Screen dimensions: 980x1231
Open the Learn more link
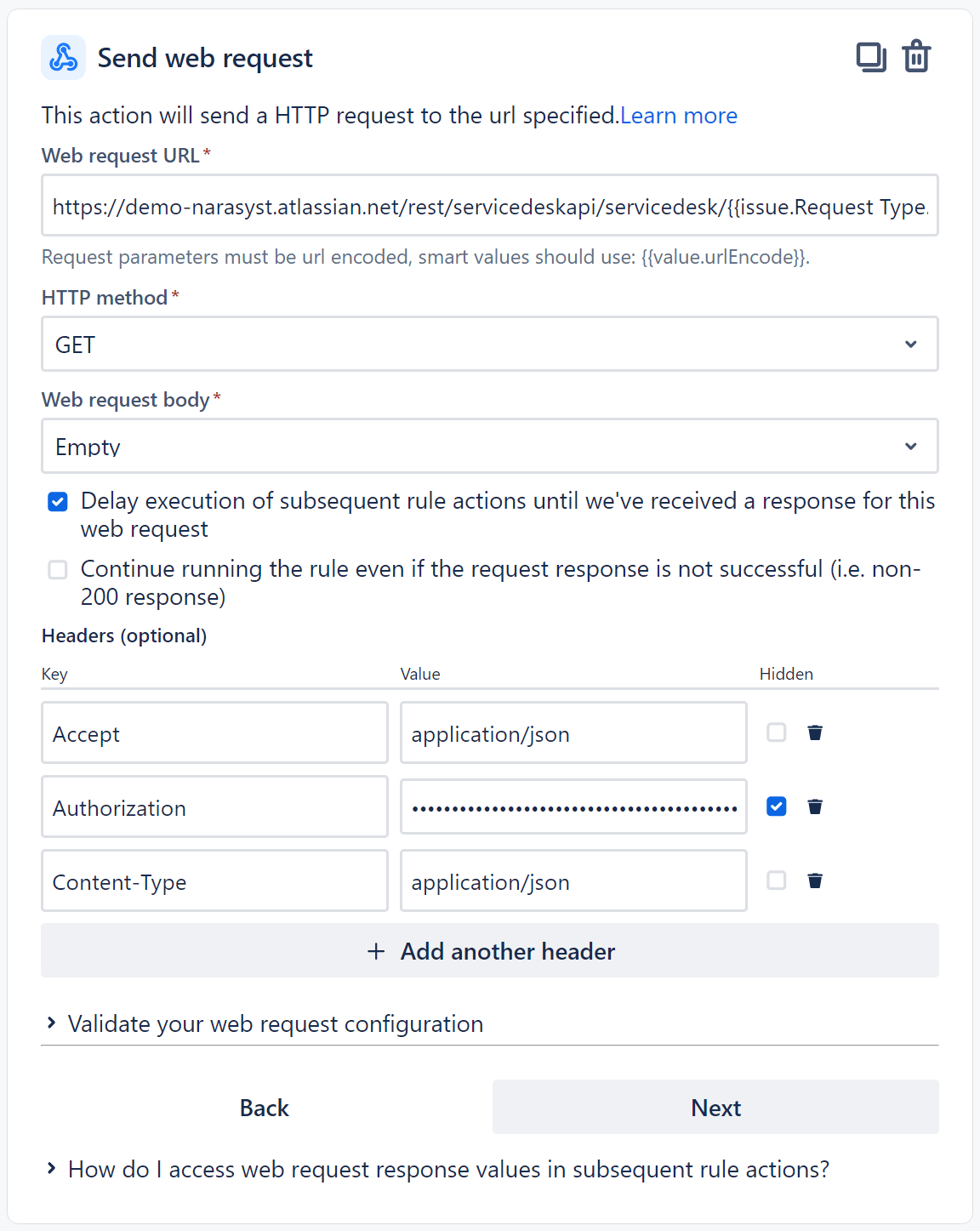(x=679, y=115)
